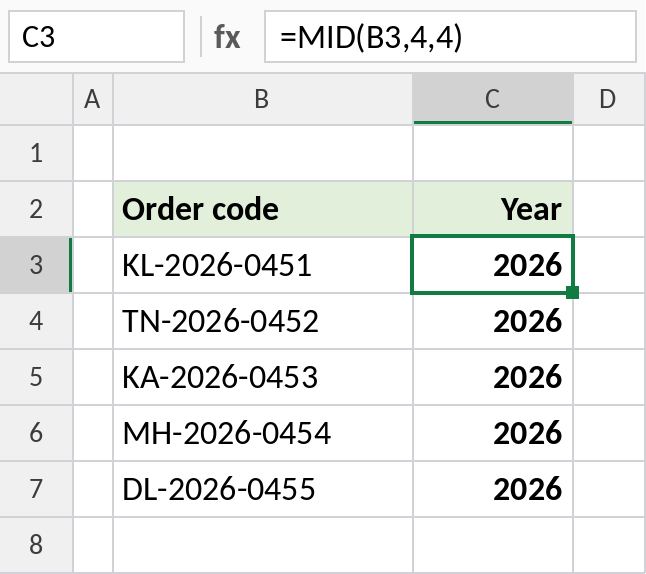Image resolution: width=646 pixels, height=574 pixels.
Task: Select row 2 header
Action: [36, 209]
